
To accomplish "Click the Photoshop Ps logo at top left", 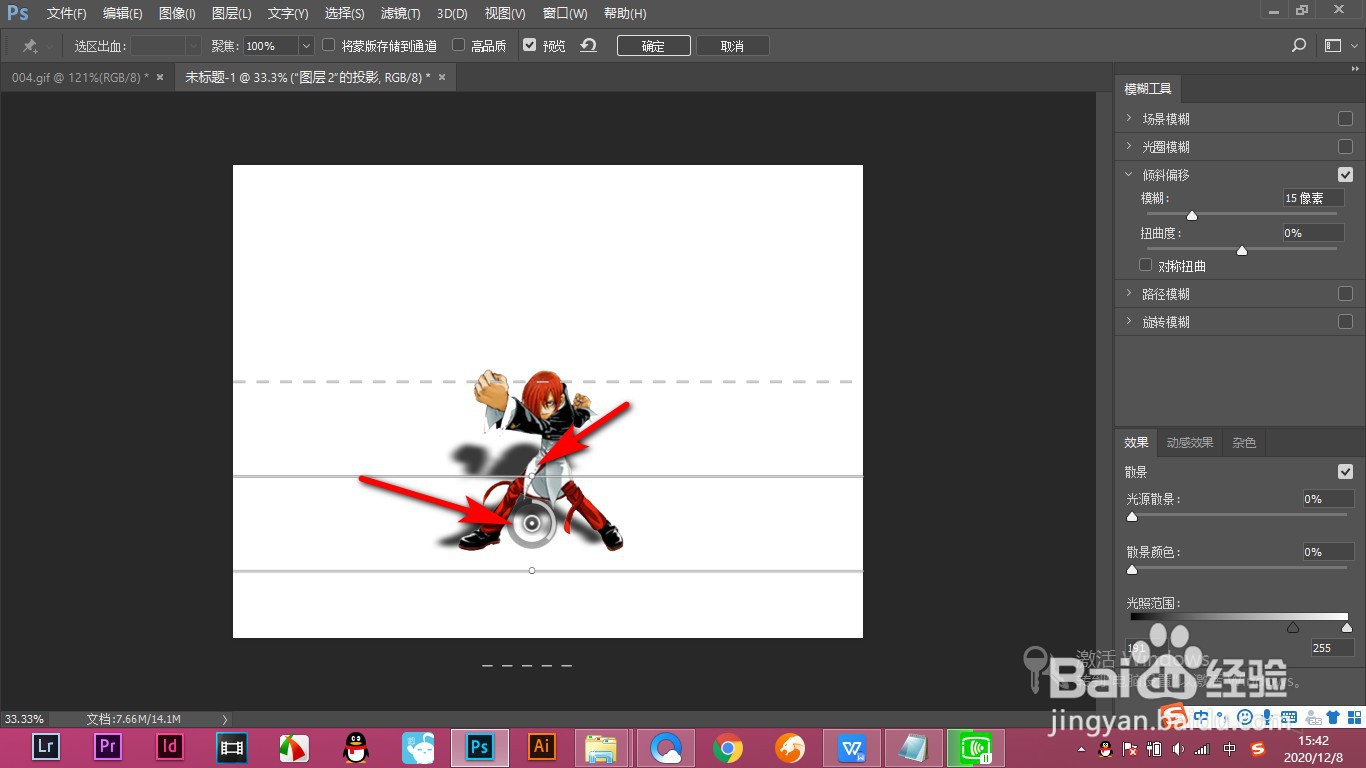I will [18, 13].
